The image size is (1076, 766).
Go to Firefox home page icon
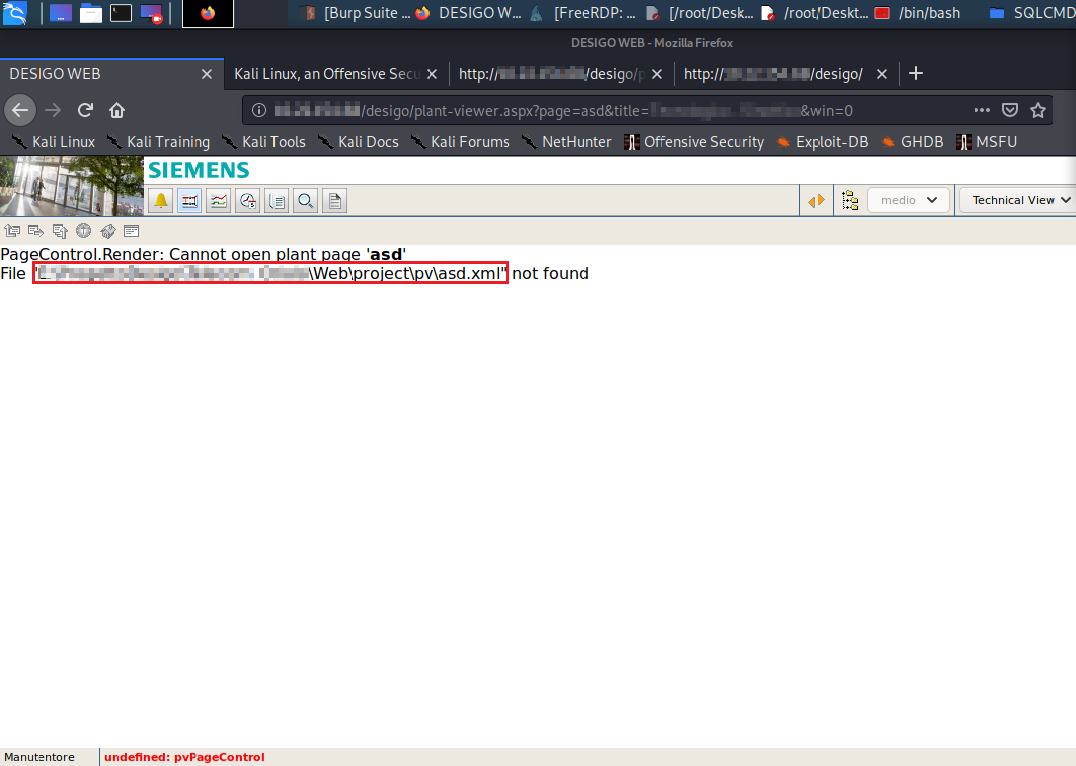coord(117,110)
